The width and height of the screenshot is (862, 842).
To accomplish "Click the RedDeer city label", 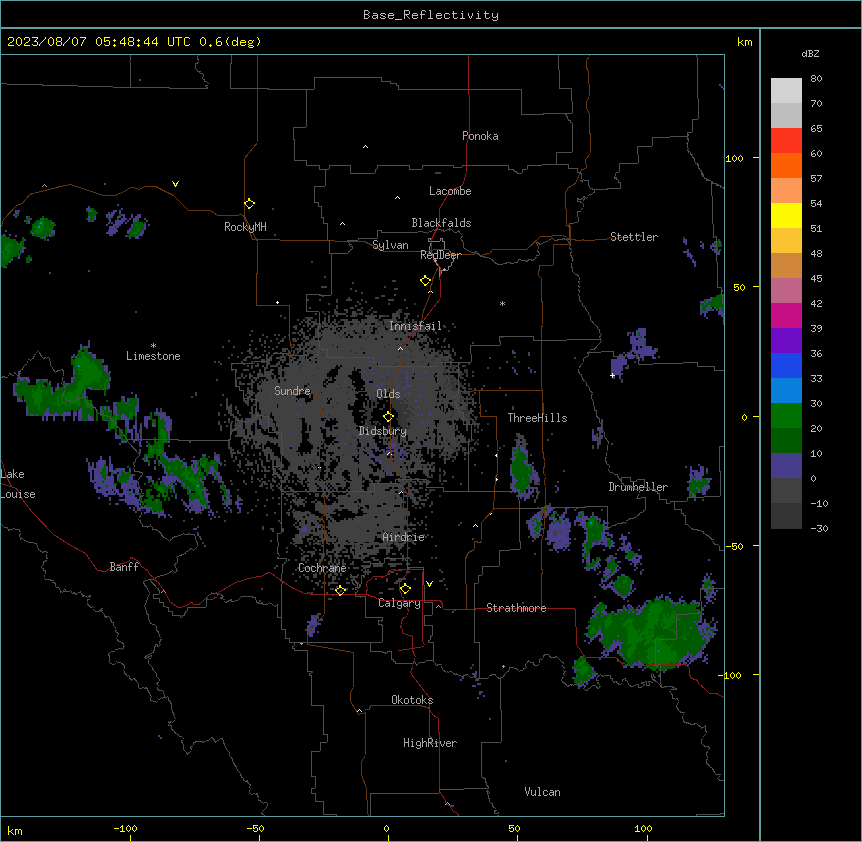I will [x=440, y=255].
